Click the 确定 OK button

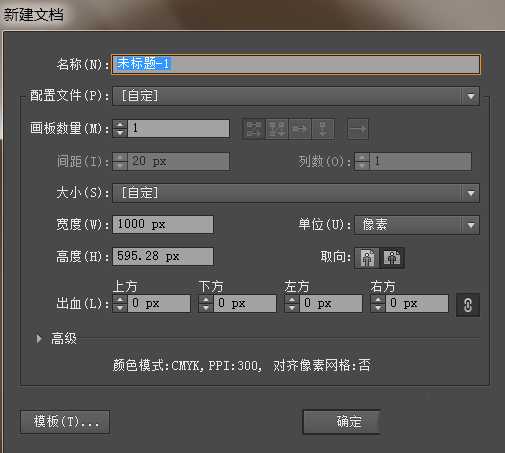tap(342, 422)
